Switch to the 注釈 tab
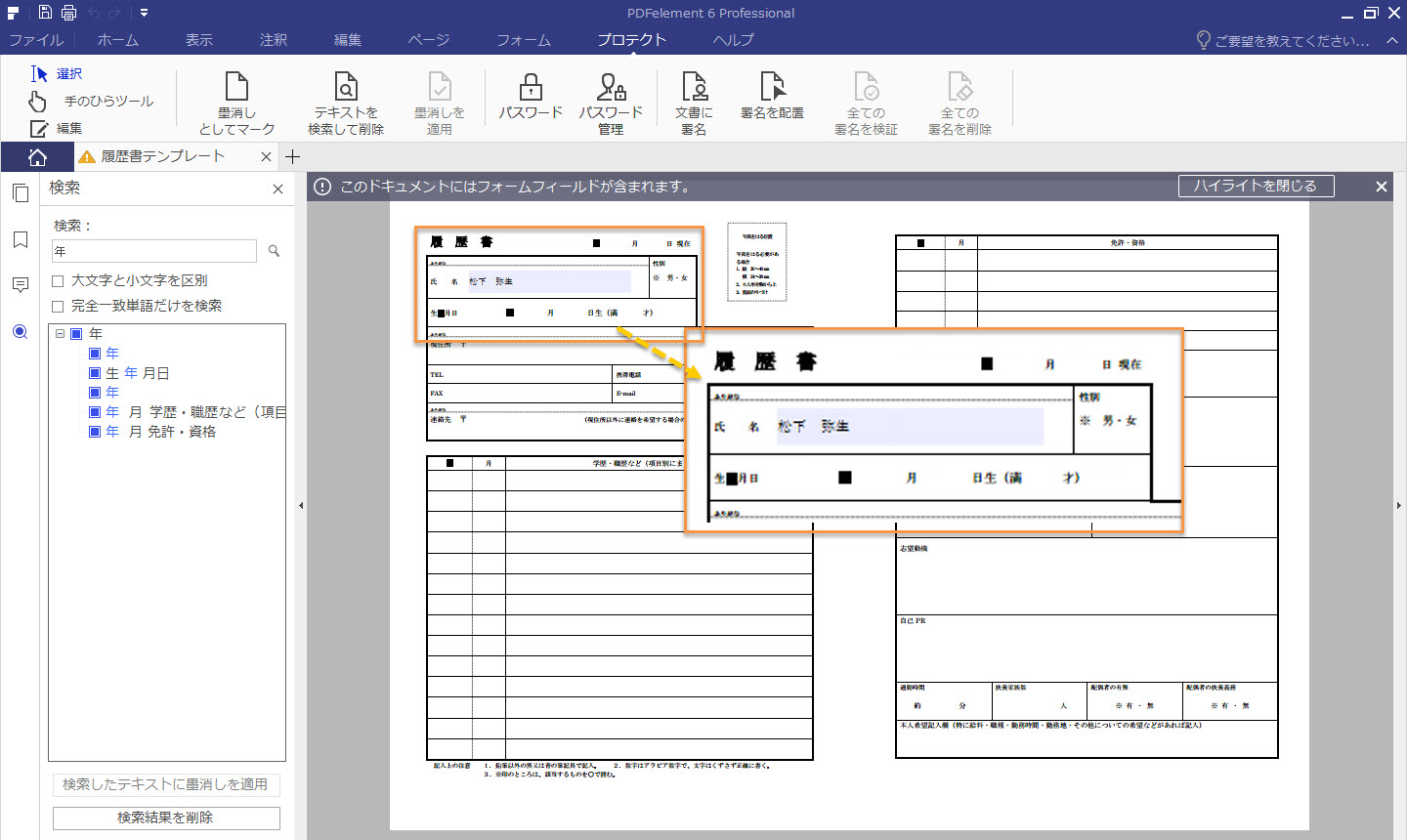1407x840 pixels. 274,40
